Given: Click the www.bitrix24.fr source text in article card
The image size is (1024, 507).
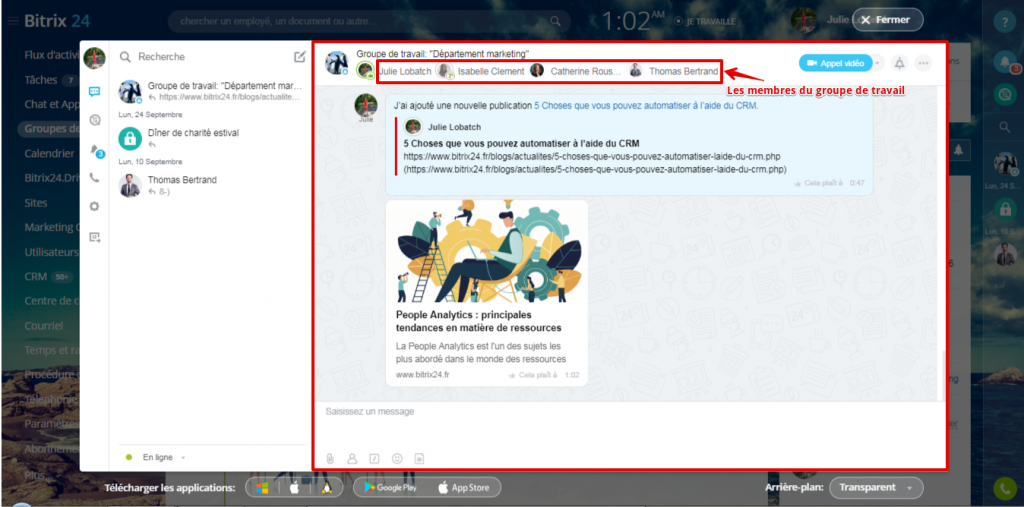Looking at the screenshot, I should click(423, 375).
